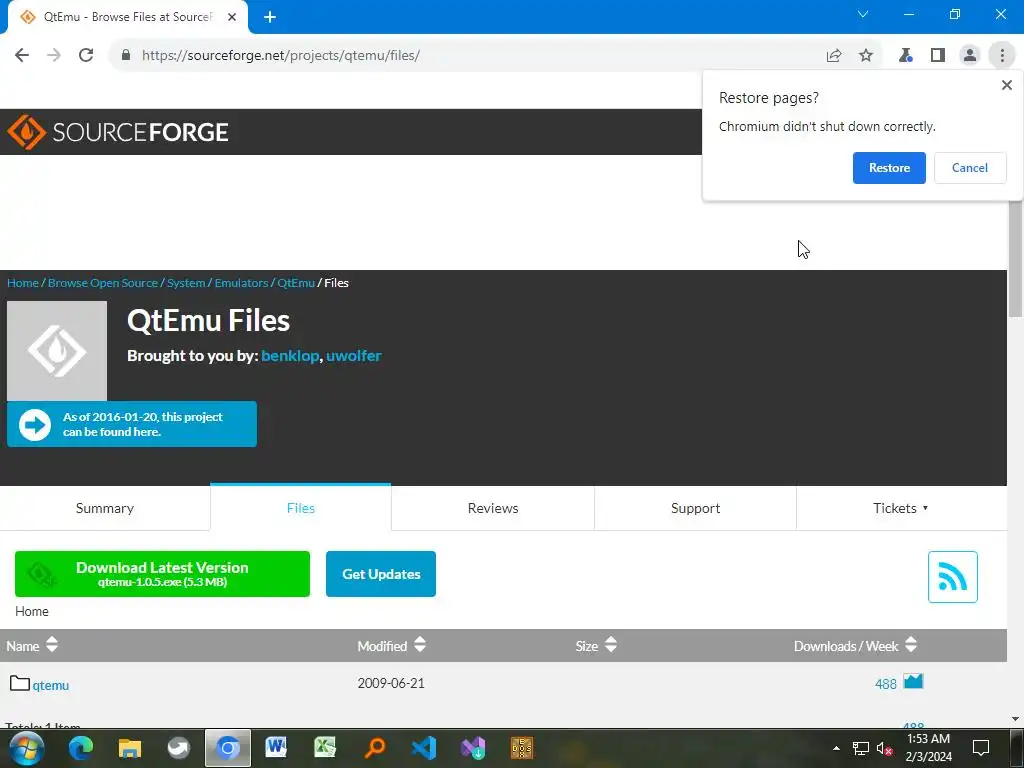Viewport: 1024px width, 768px height.
Task: Launch Microsoft Edge from taskbar
Action: [x=81, y=748]
